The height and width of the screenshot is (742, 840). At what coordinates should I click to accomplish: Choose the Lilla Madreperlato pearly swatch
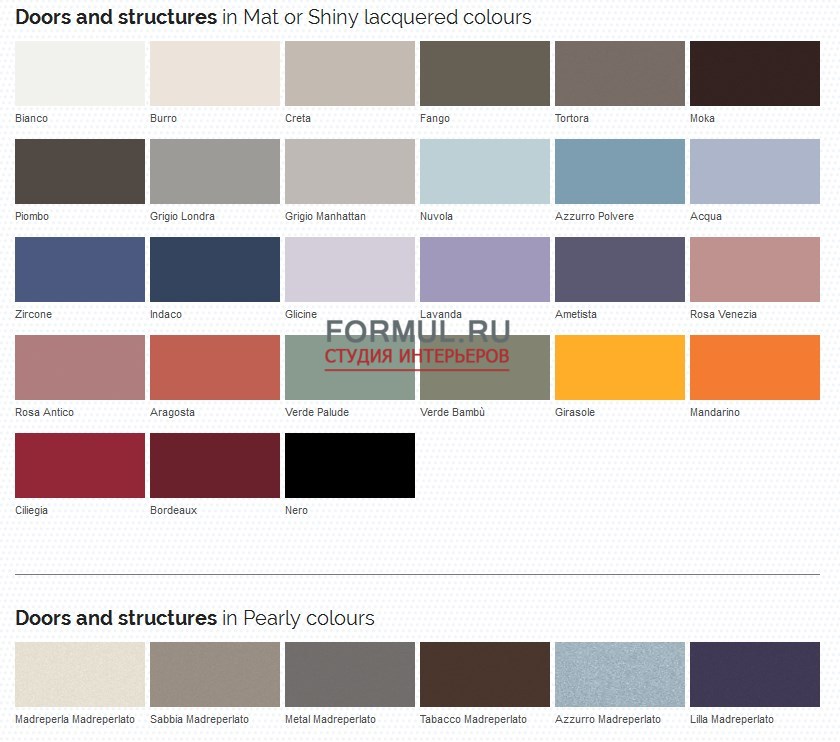pos(755,674)
